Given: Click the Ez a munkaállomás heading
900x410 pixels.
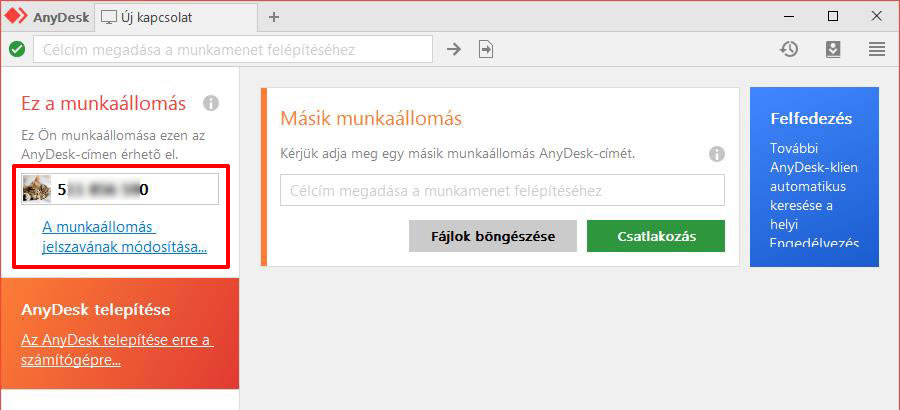Looking at the screenshot, I should coord(103,103).
